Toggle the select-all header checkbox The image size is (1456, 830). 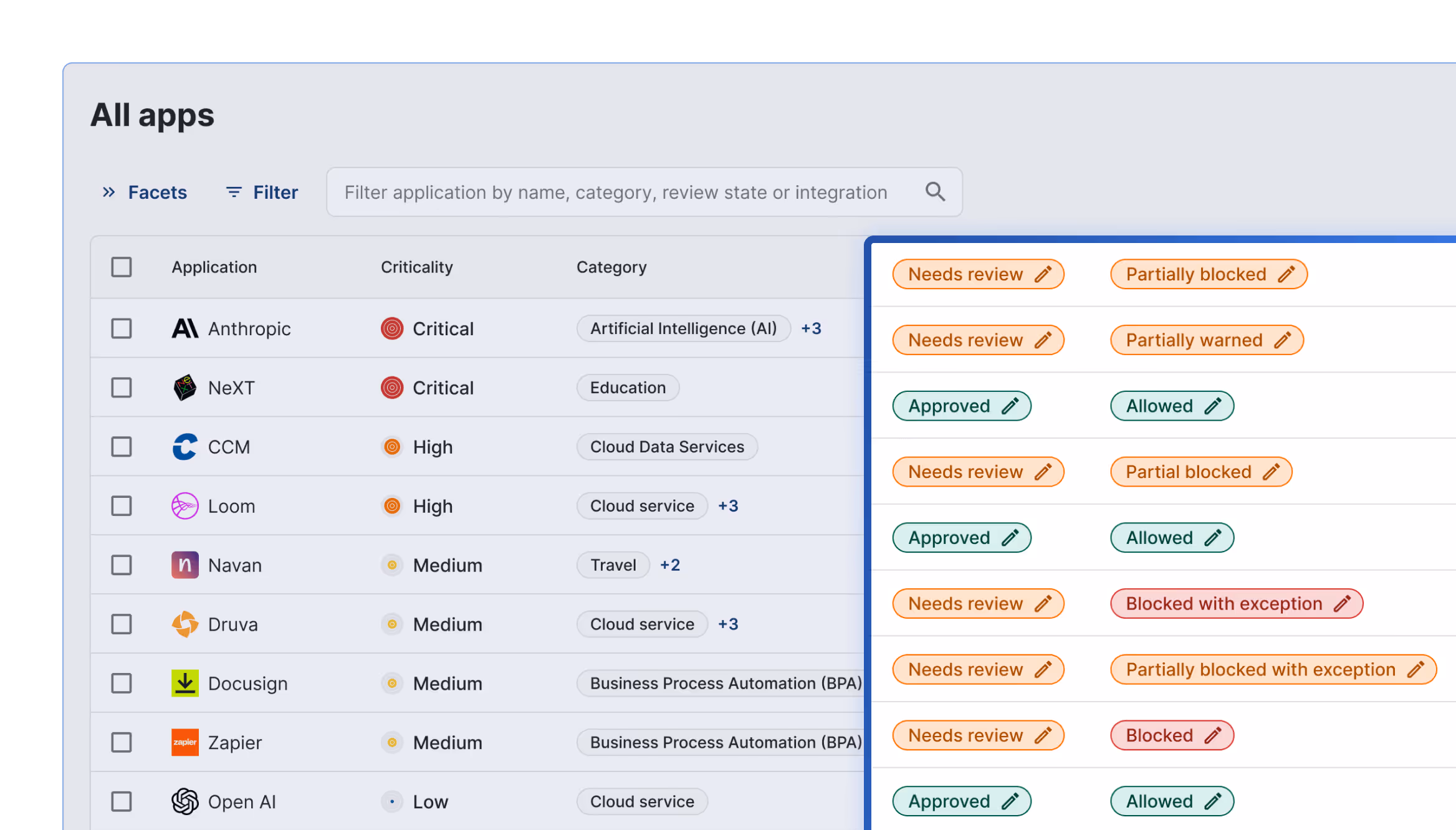122,267
